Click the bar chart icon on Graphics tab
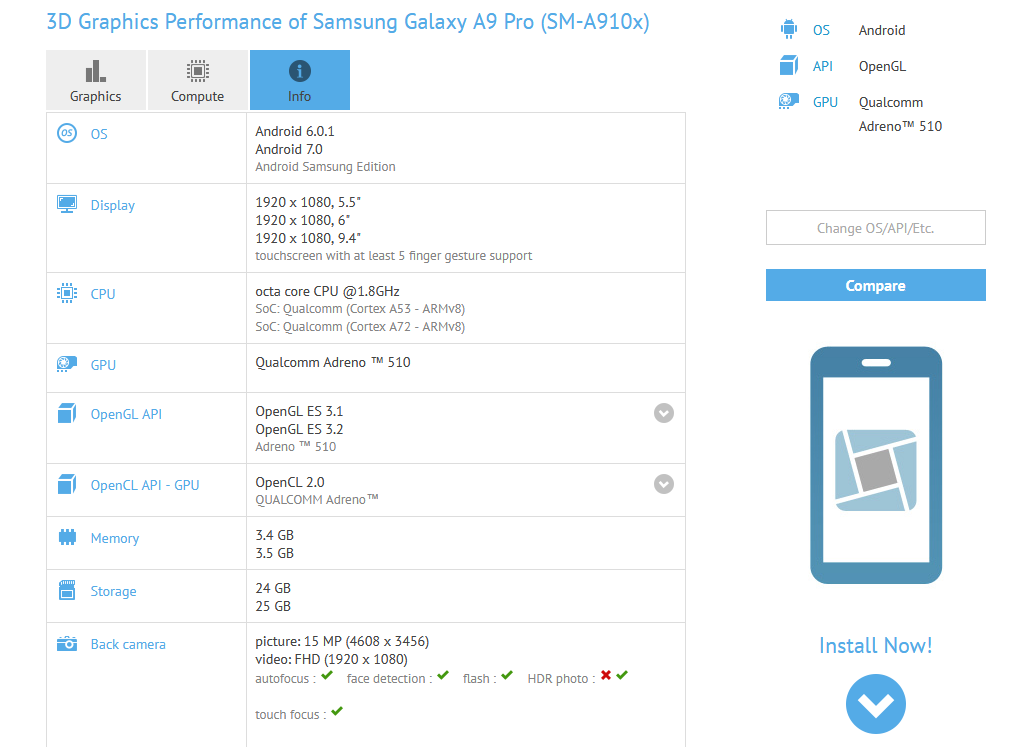This screenshot has width=1022, height=747. click(96, 71)
